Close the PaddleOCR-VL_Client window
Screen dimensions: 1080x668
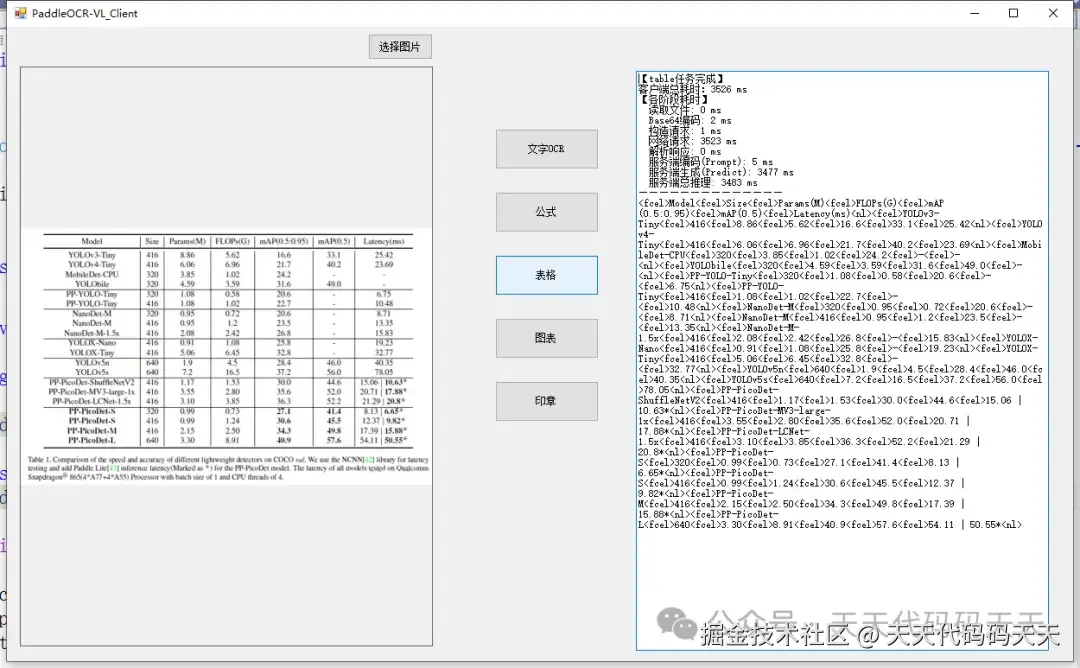[1052, 13]
